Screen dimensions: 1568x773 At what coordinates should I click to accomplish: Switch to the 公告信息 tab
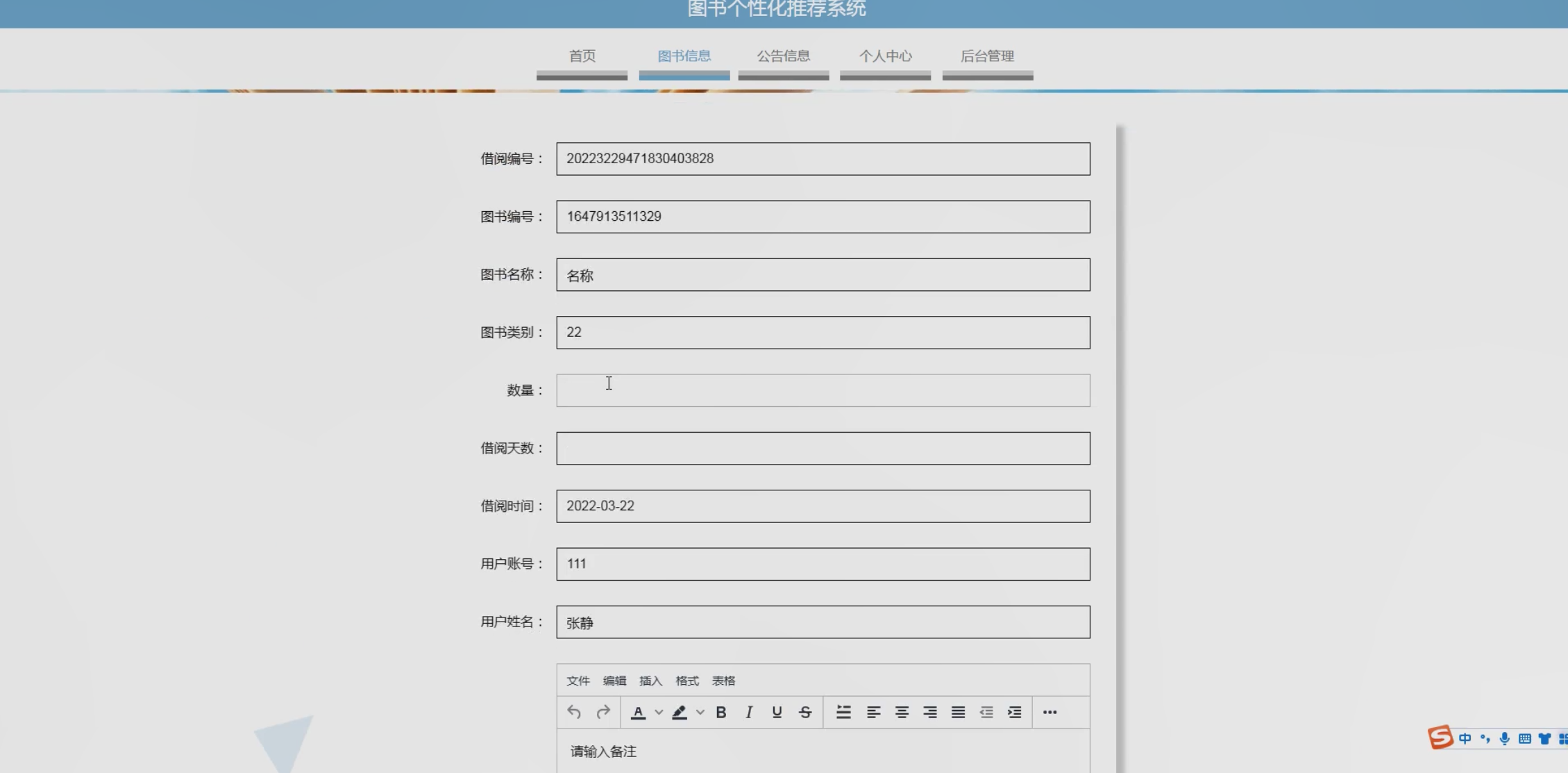coord(783,56)
